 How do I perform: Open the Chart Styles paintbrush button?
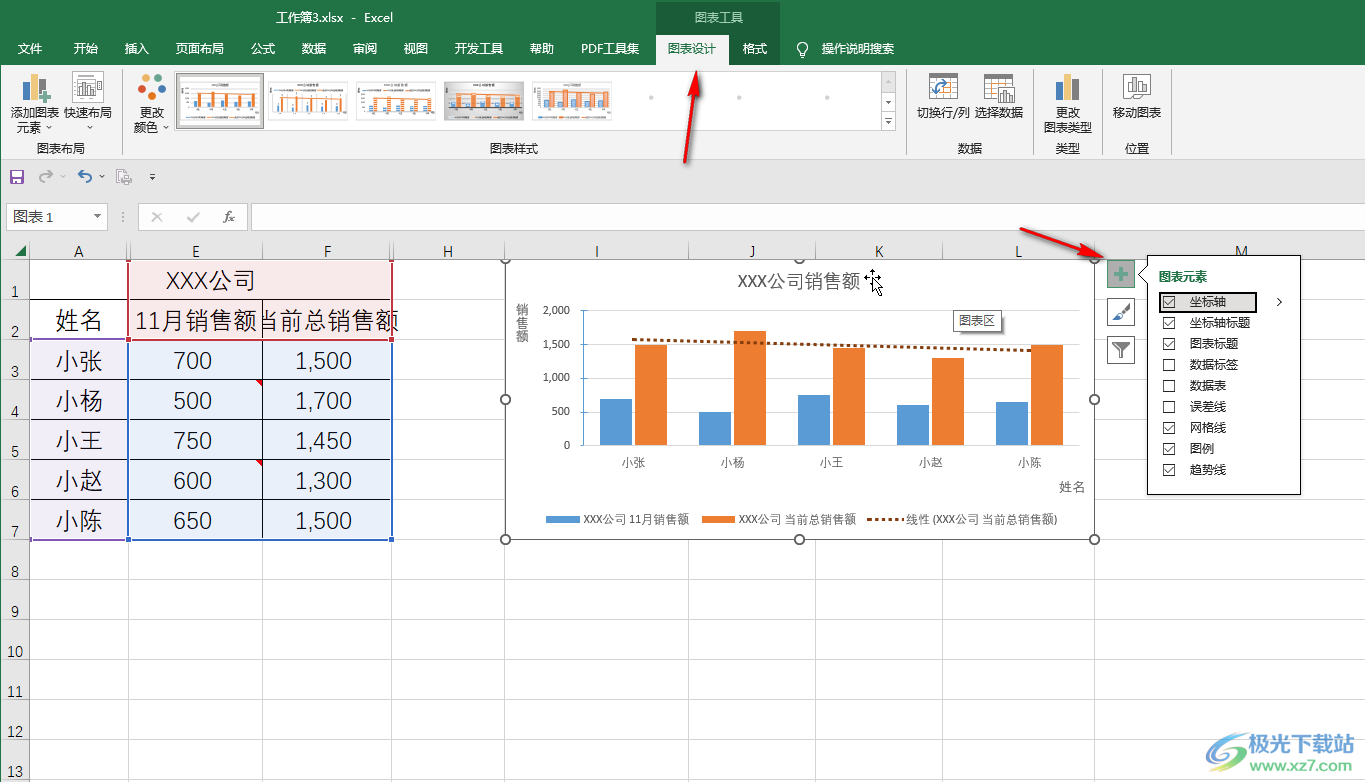point(1121,312)
